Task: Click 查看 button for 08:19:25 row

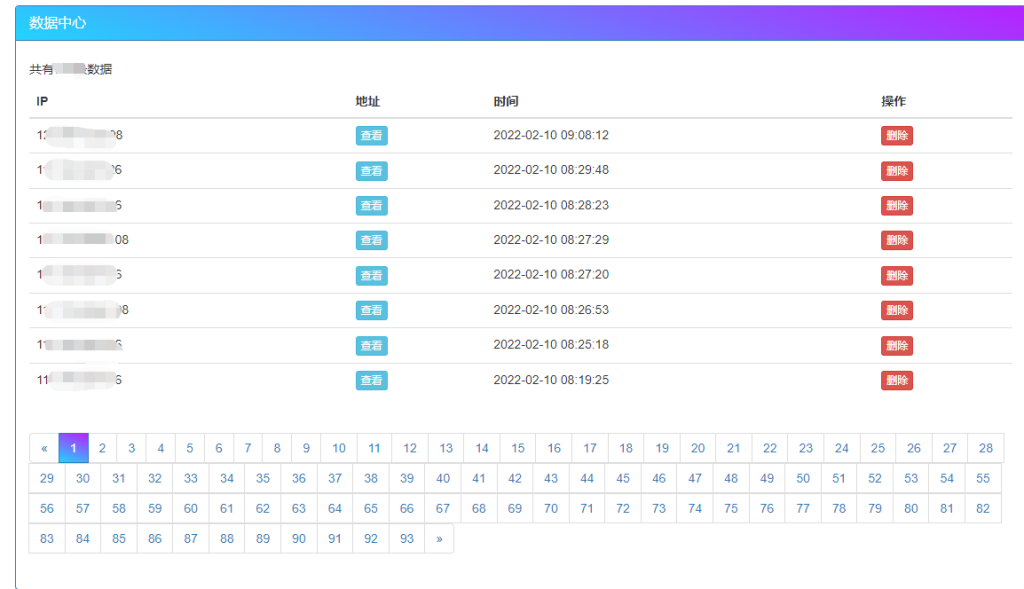Action: (x=372, y=380)
